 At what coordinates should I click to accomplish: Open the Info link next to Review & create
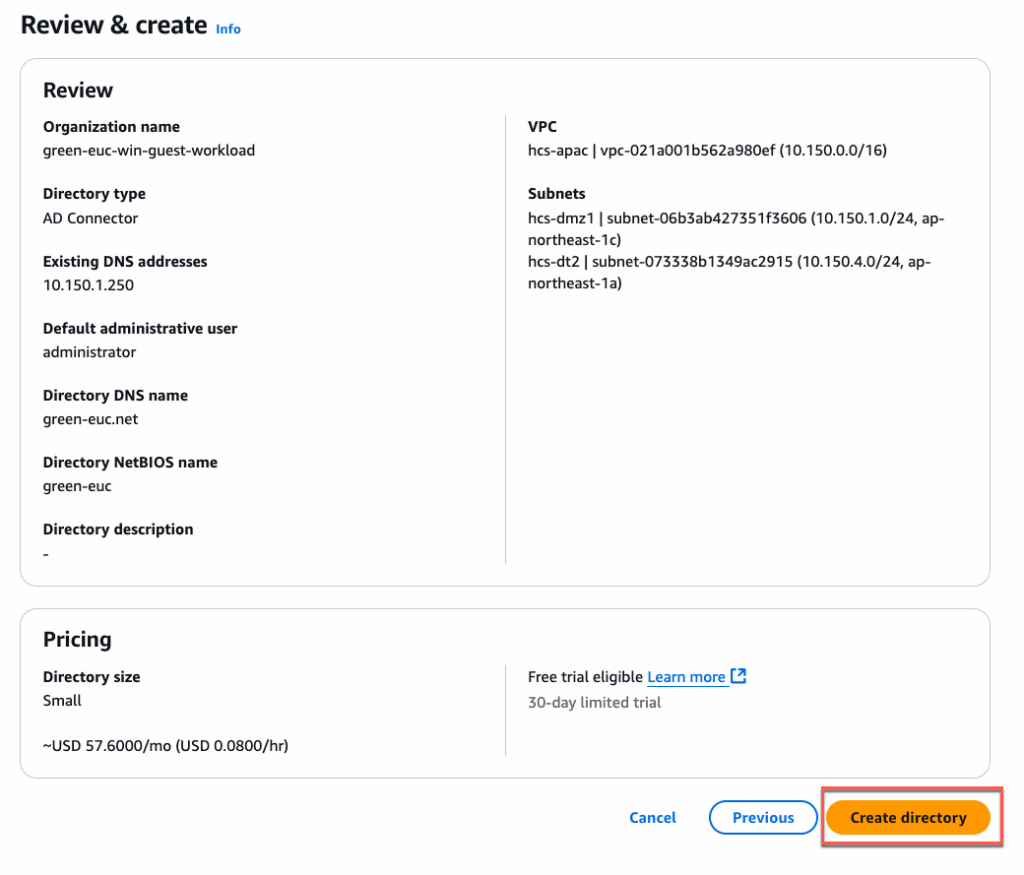click(228, 29)
